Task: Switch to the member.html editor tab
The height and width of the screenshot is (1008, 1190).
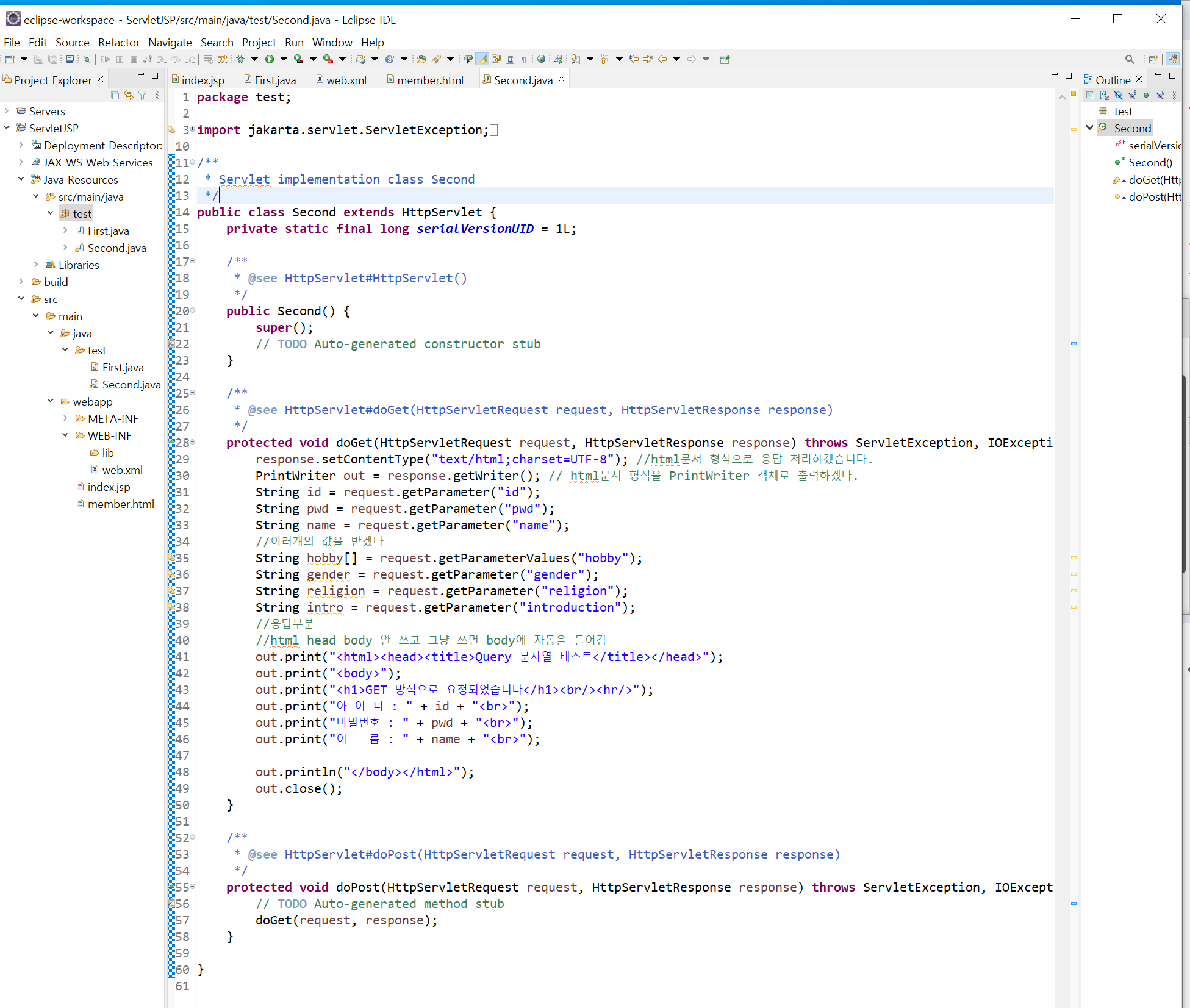Action: [425, 80]
